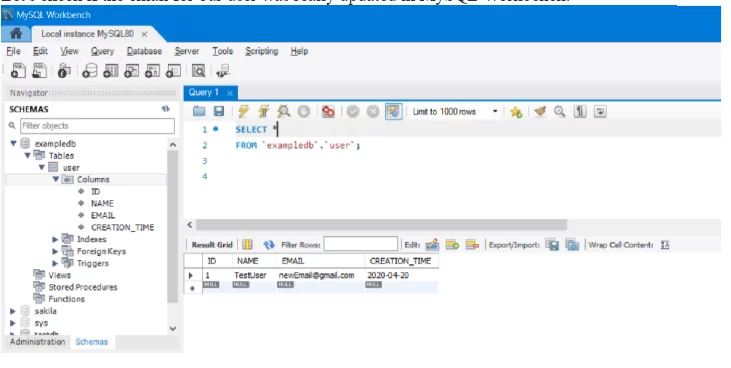Toggle Wrap Cell Content icon
This screenshot has height=368, width=731.
tap(665, 245)
